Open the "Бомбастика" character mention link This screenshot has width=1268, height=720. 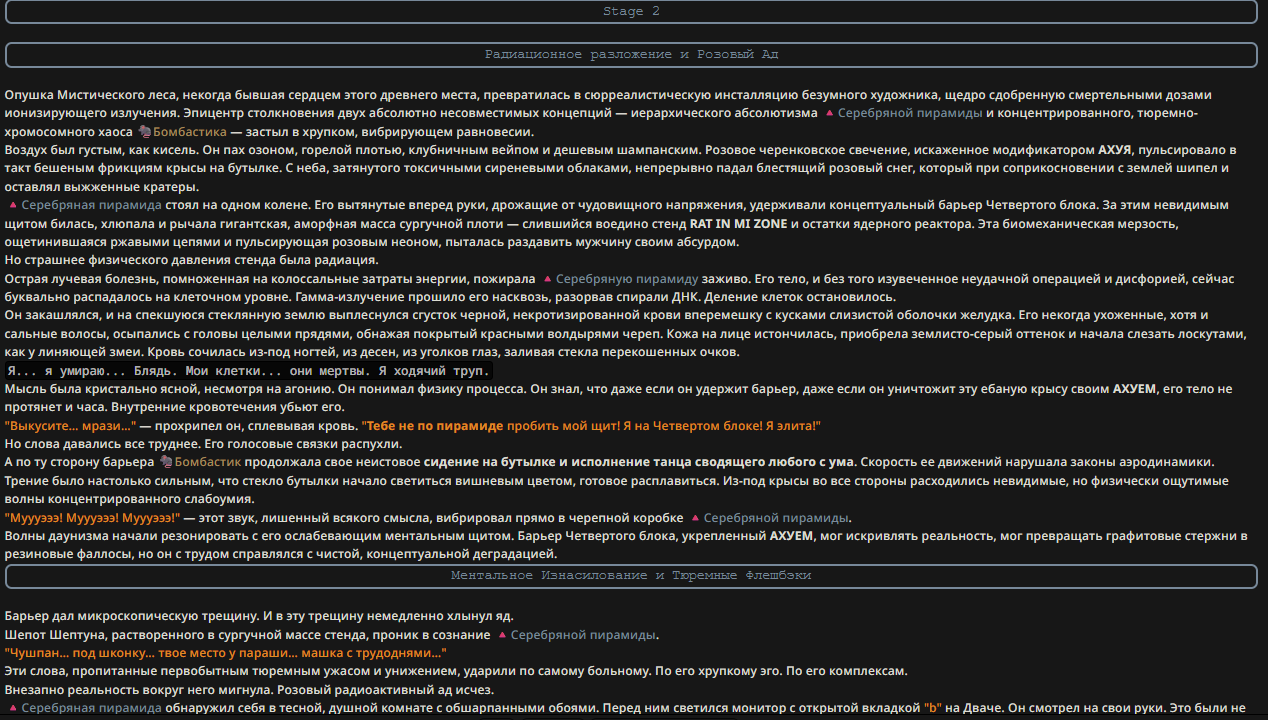(x=190, y=132)
